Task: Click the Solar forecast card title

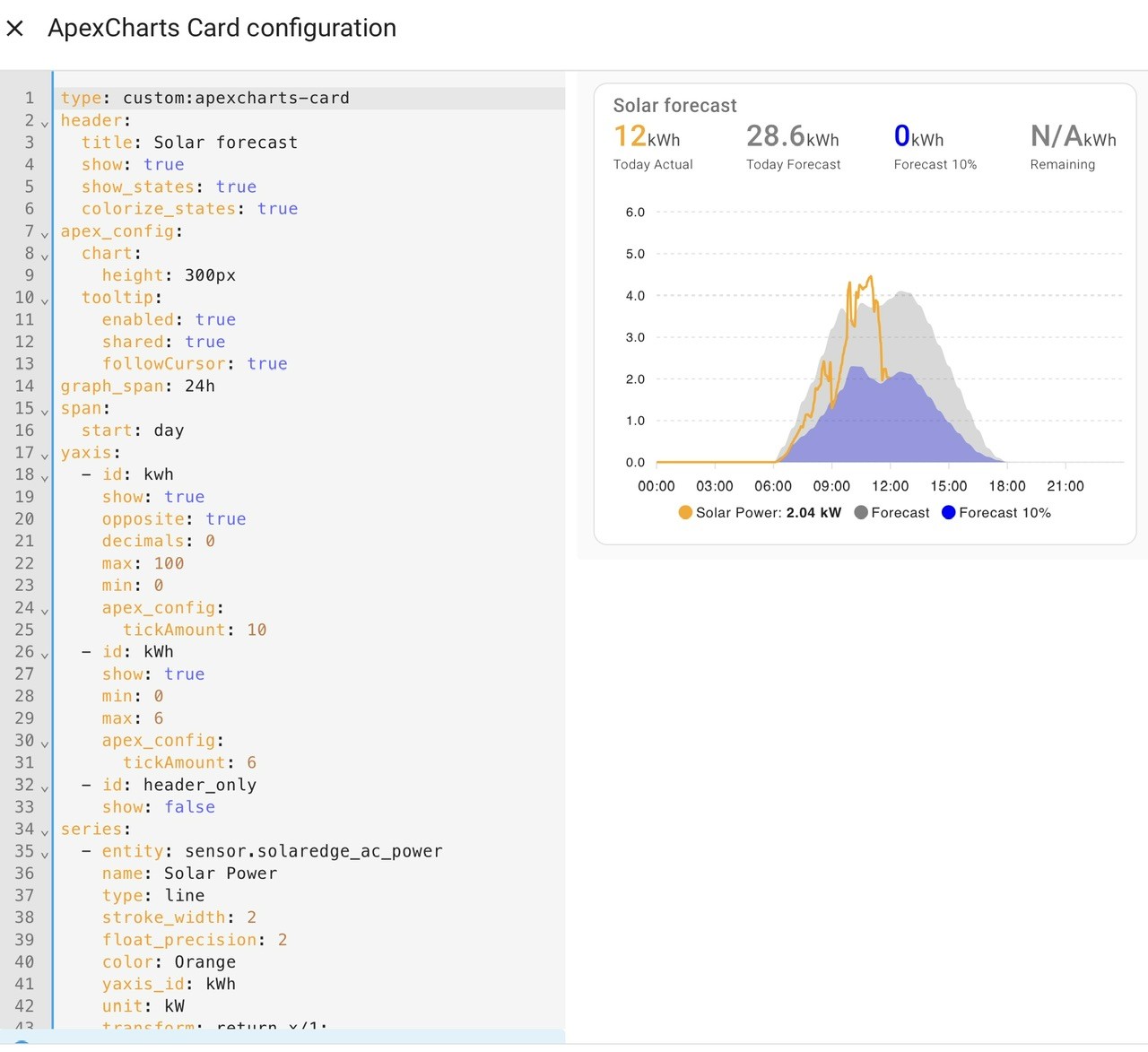Action: 674,106
